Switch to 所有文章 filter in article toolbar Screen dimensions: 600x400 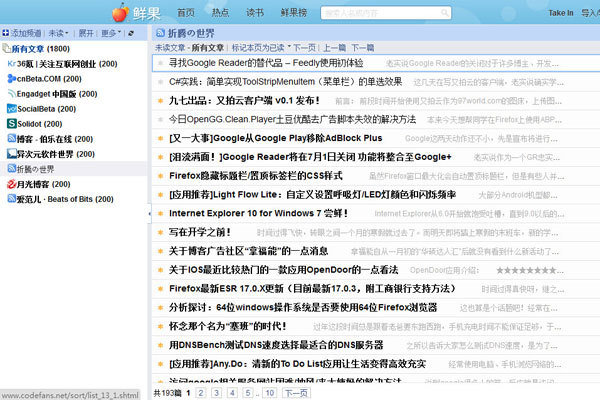208,48
